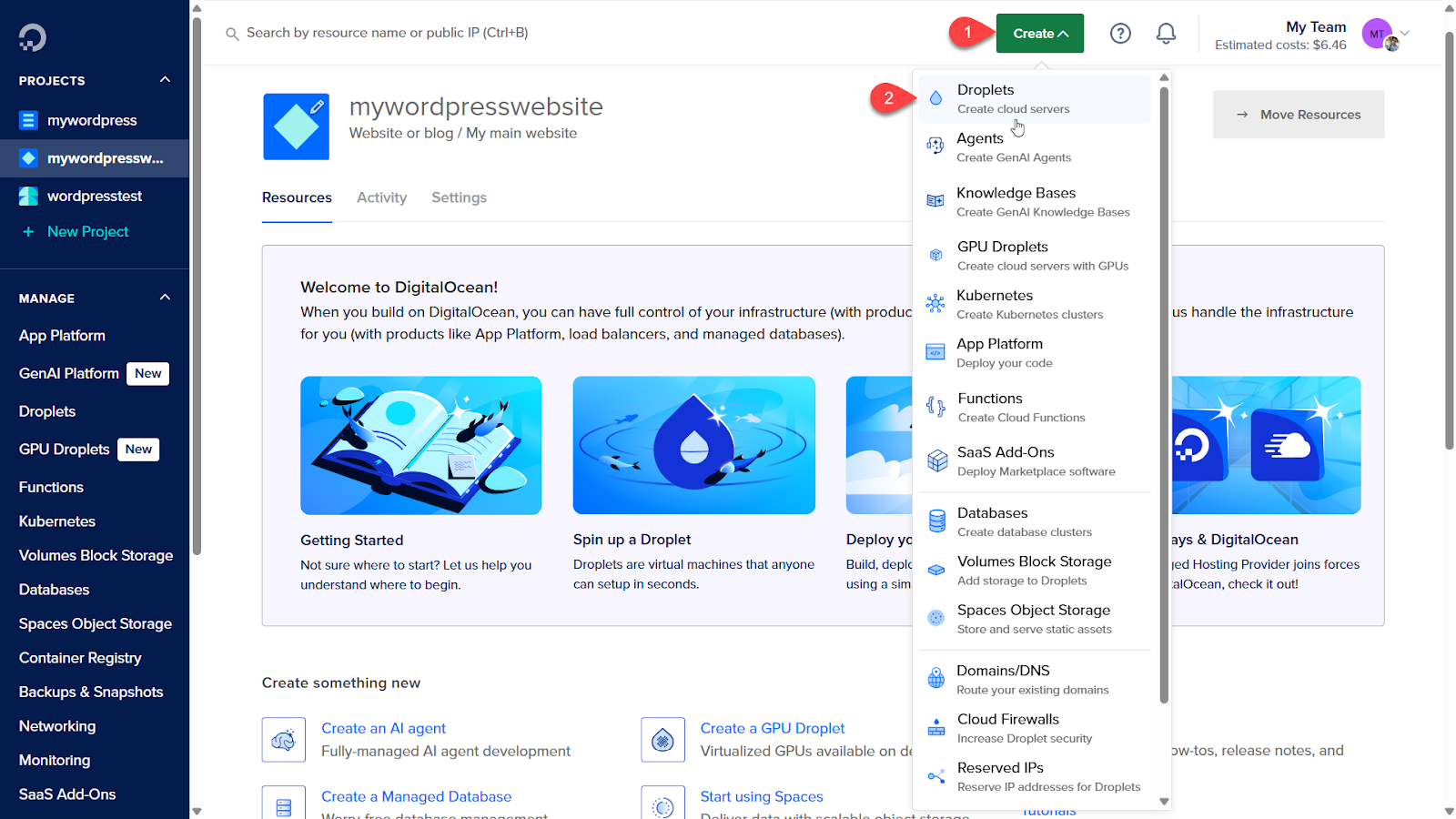Viewport: 1456px width, 819px height.
Task: Open the notifications bell
Action: click(1166, 34)
